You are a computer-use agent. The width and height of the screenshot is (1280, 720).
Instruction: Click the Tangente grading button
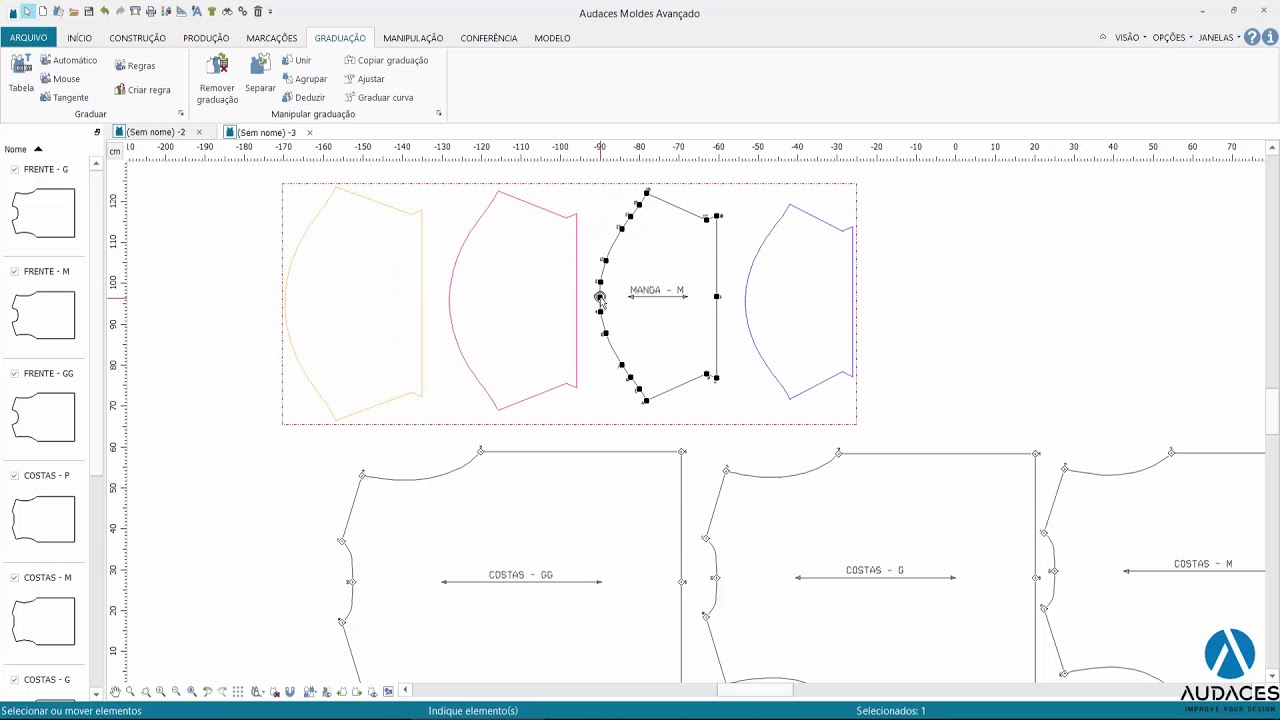pos(64,97)
